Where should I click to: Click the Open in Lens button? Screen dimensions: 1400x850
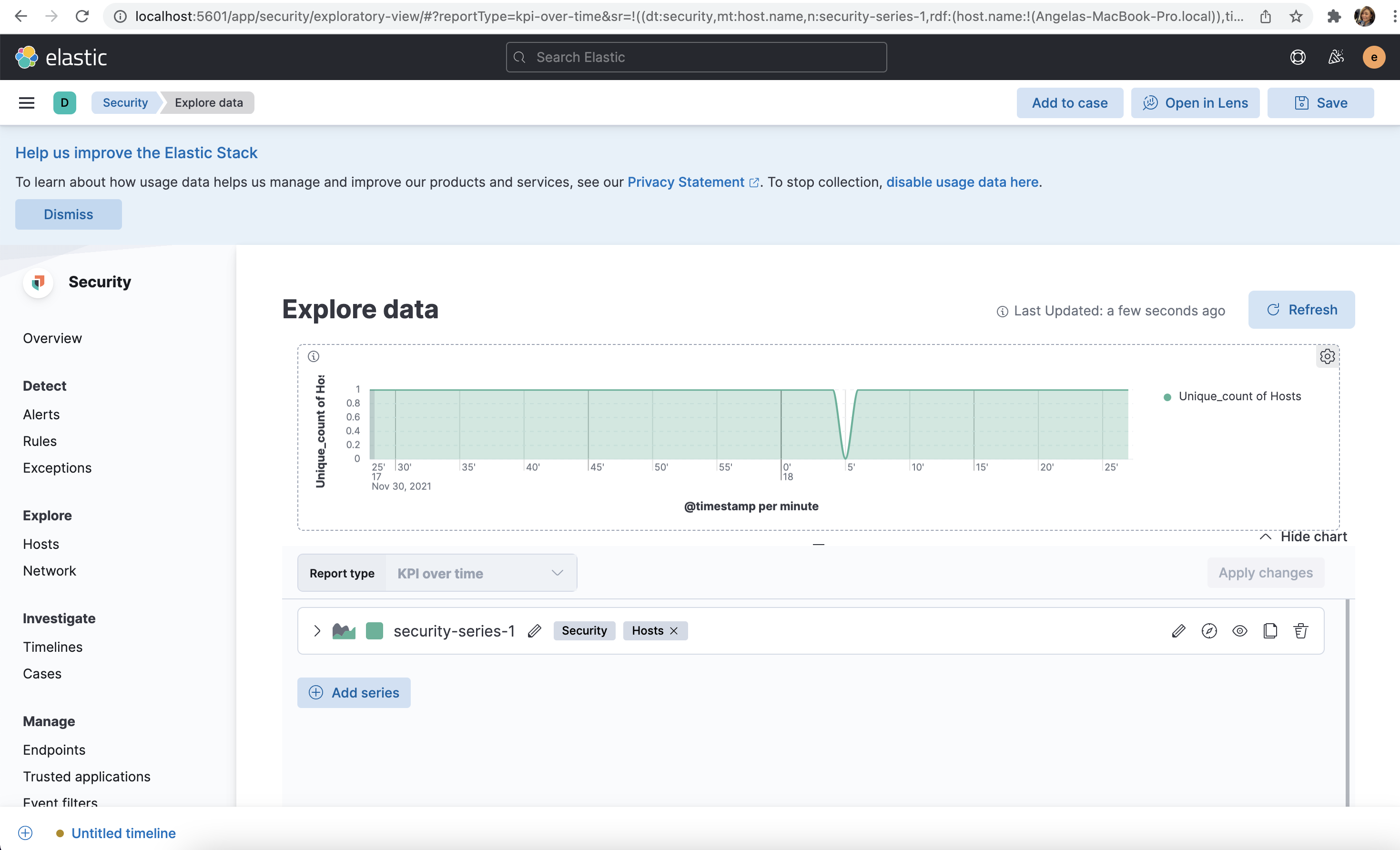pos(1195,103)
